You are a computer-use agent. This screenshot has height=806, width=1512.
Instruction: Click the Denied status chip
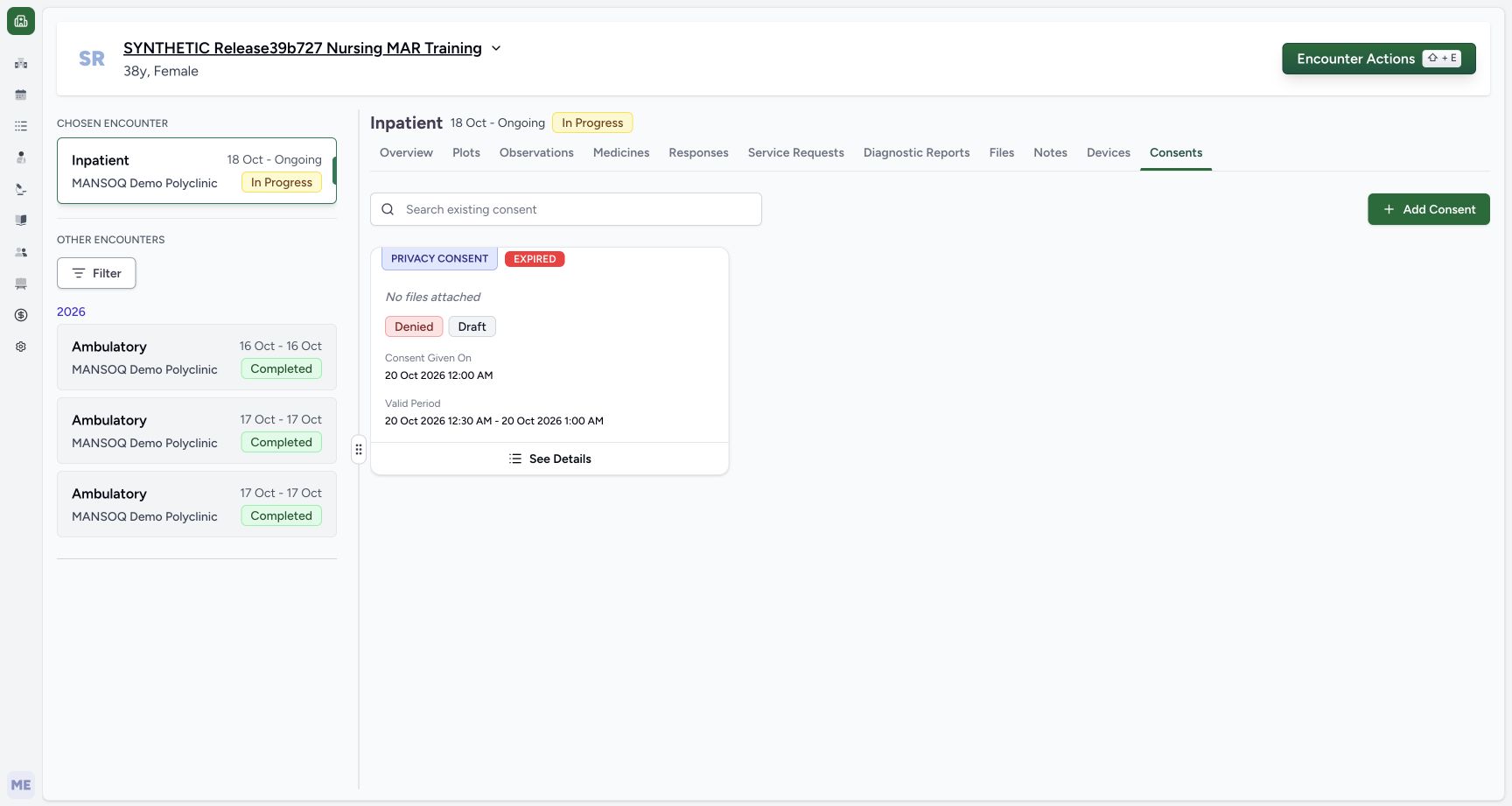[414, 326]
